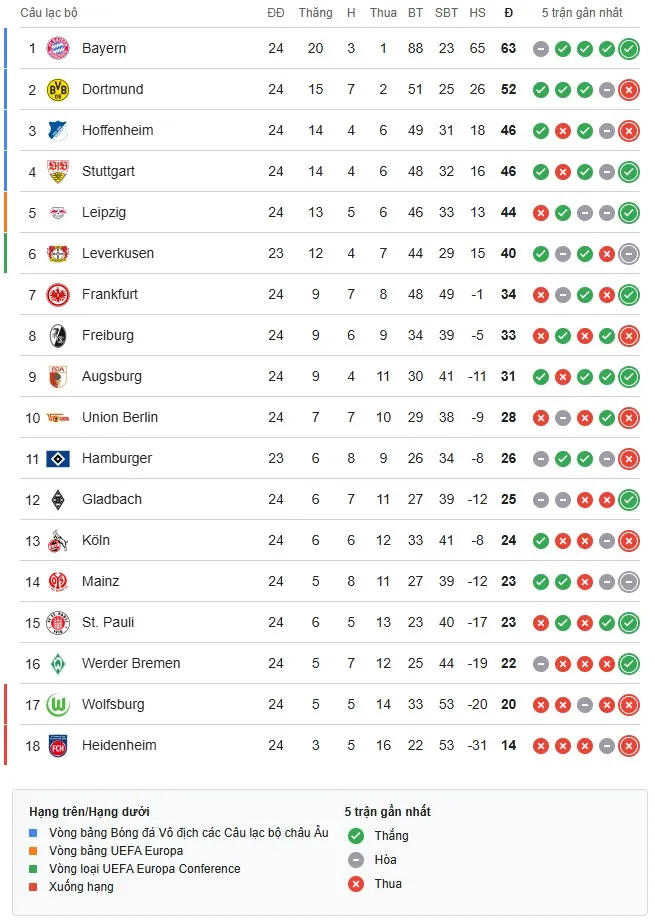This screenshot has width=655, height=924.
Task: Open the Union Berlin club page
Action: [x=122, y=417]
